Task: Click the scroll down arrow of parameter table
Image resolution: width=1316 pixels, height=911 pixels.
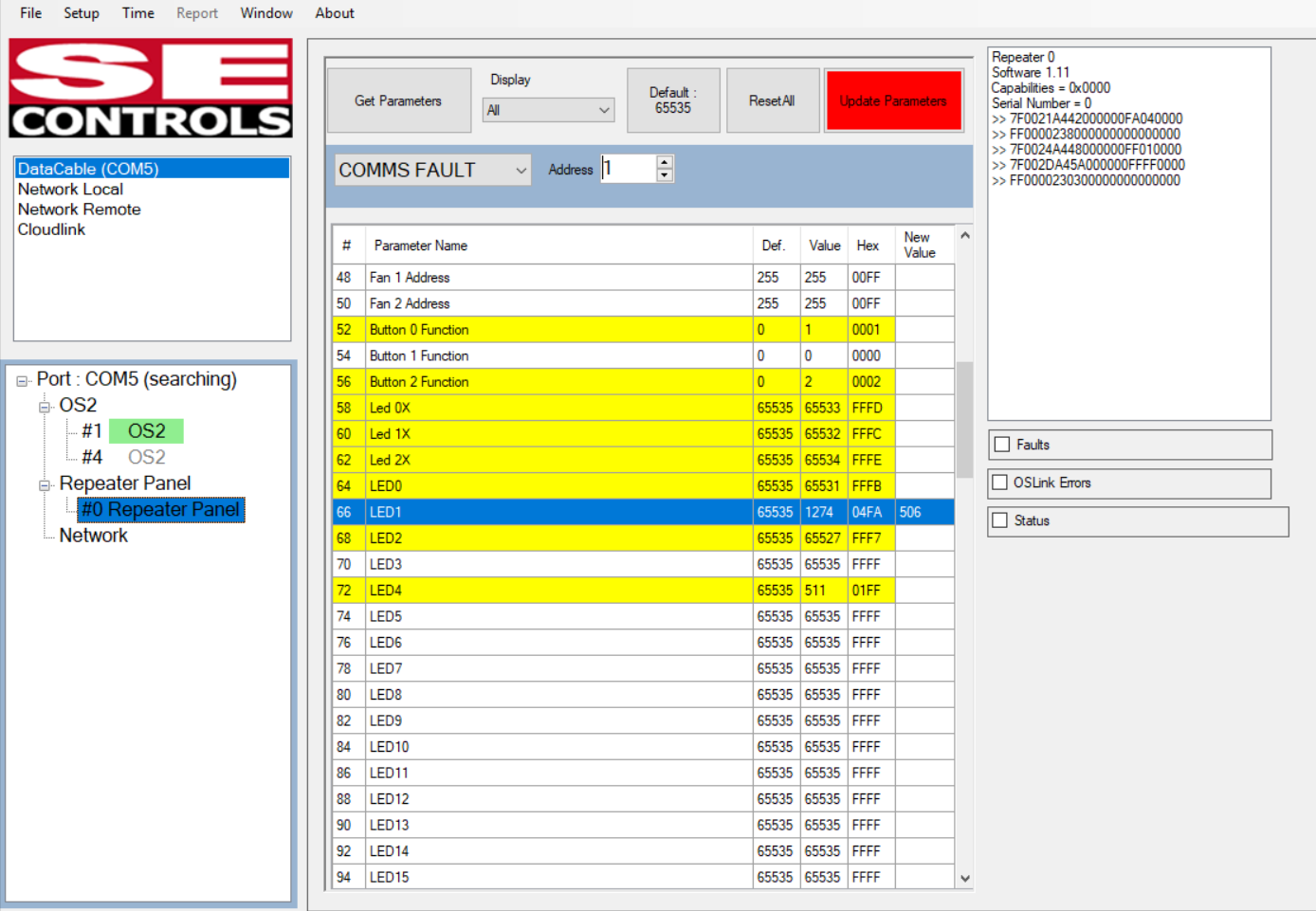Action: point(964,879)
